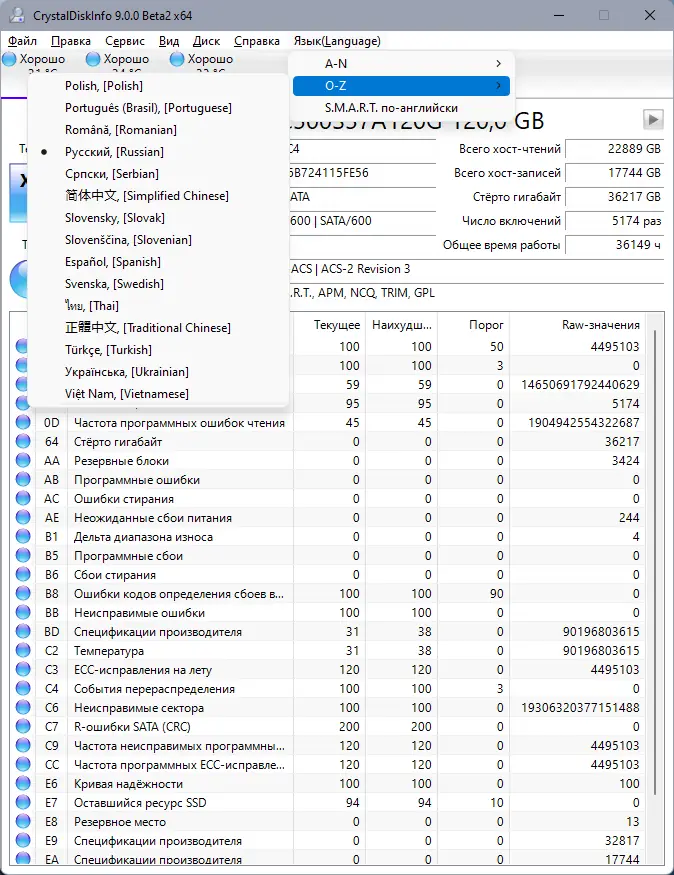Click the SMART table vertical scrollbar
Image resolution: width=674 pixels, height=875 pixels.
coord(654,564)
